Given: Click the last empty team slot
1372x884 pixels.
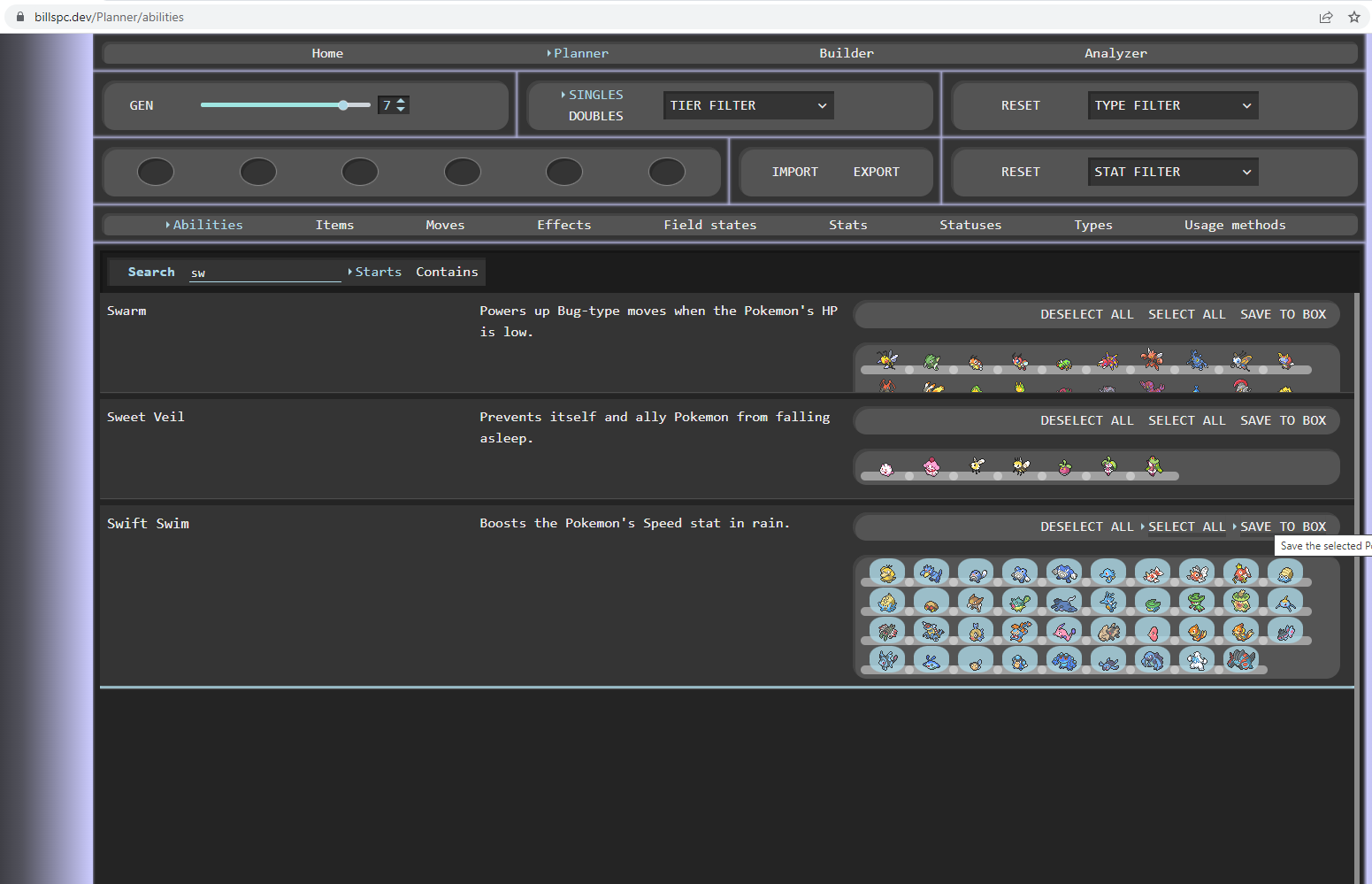Looking at the screenshot, I should 667,172.
